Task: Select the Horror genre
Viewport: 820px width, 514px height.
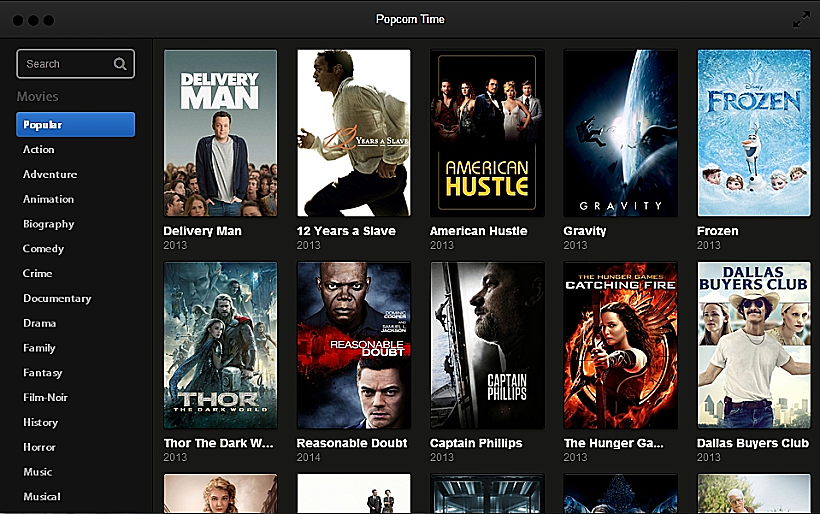Action: pyautogui.click(x=40, y=447)
